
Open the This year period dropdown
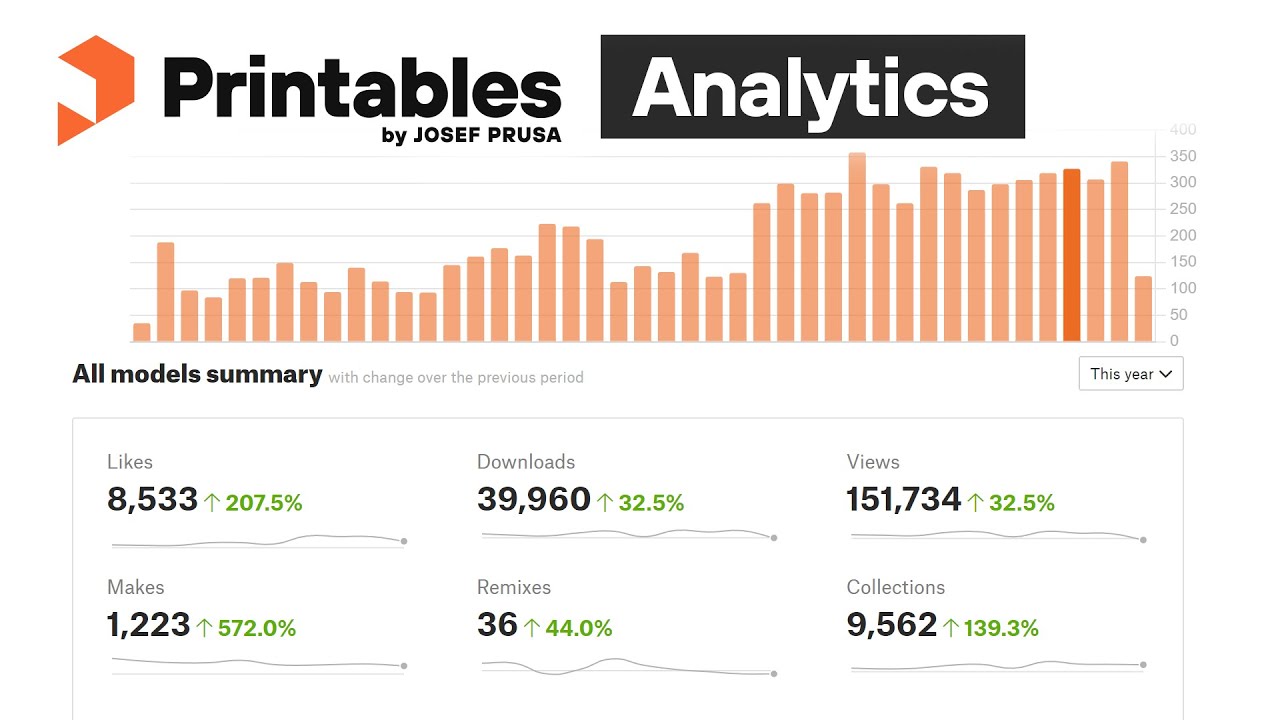tap(1131, 374)
